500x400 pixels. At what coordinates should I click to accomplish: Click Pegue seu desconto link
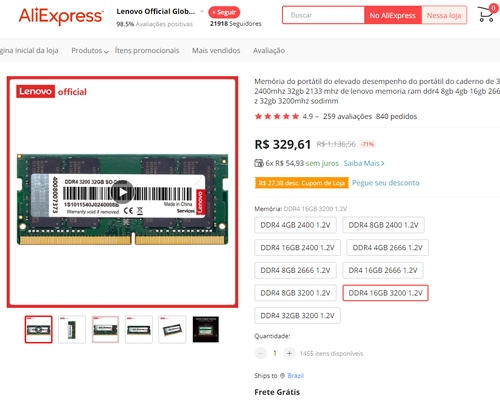pos(386,183)
